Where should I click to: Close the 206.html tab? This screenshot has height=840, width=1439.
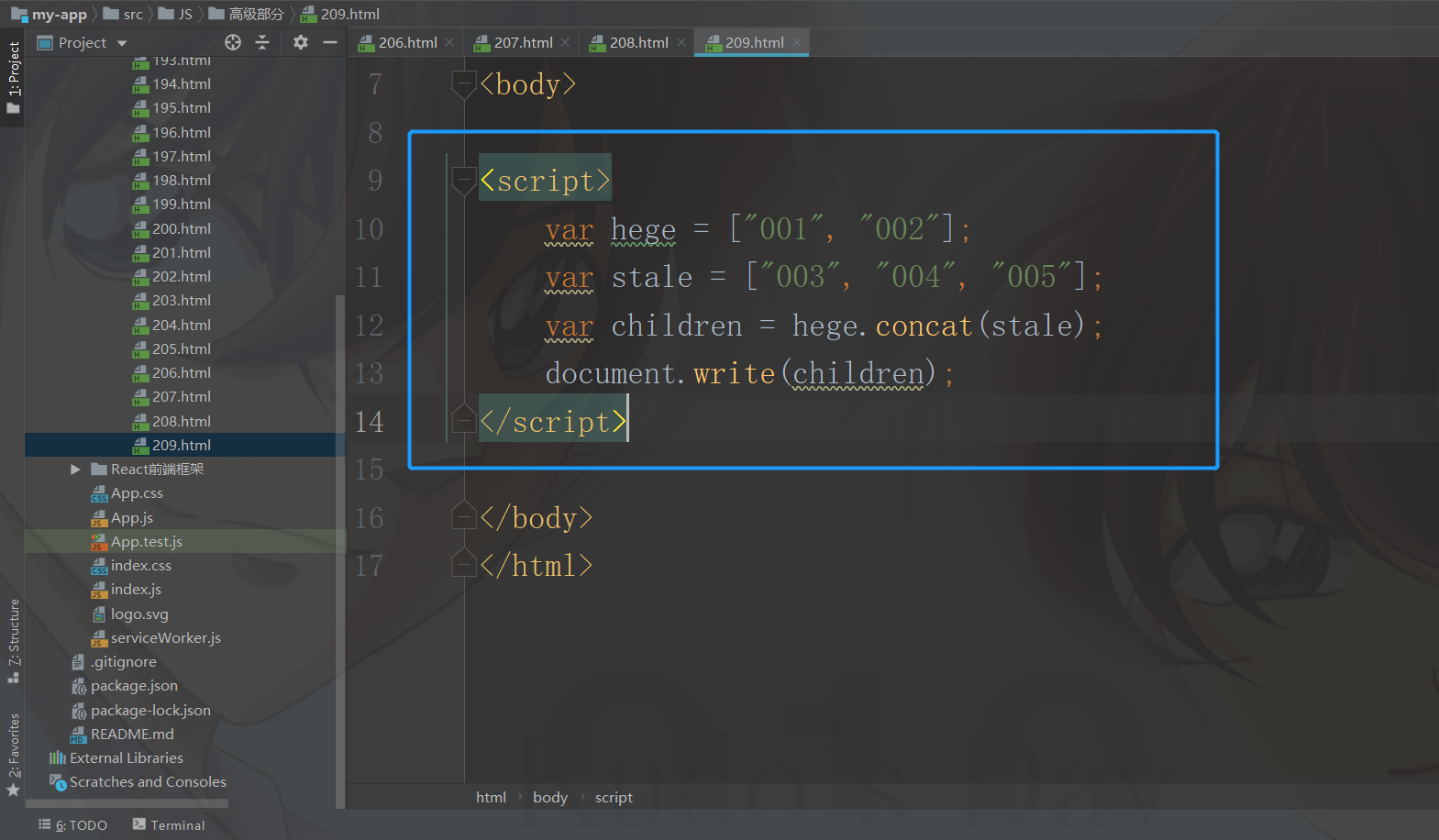click(449, 42)
